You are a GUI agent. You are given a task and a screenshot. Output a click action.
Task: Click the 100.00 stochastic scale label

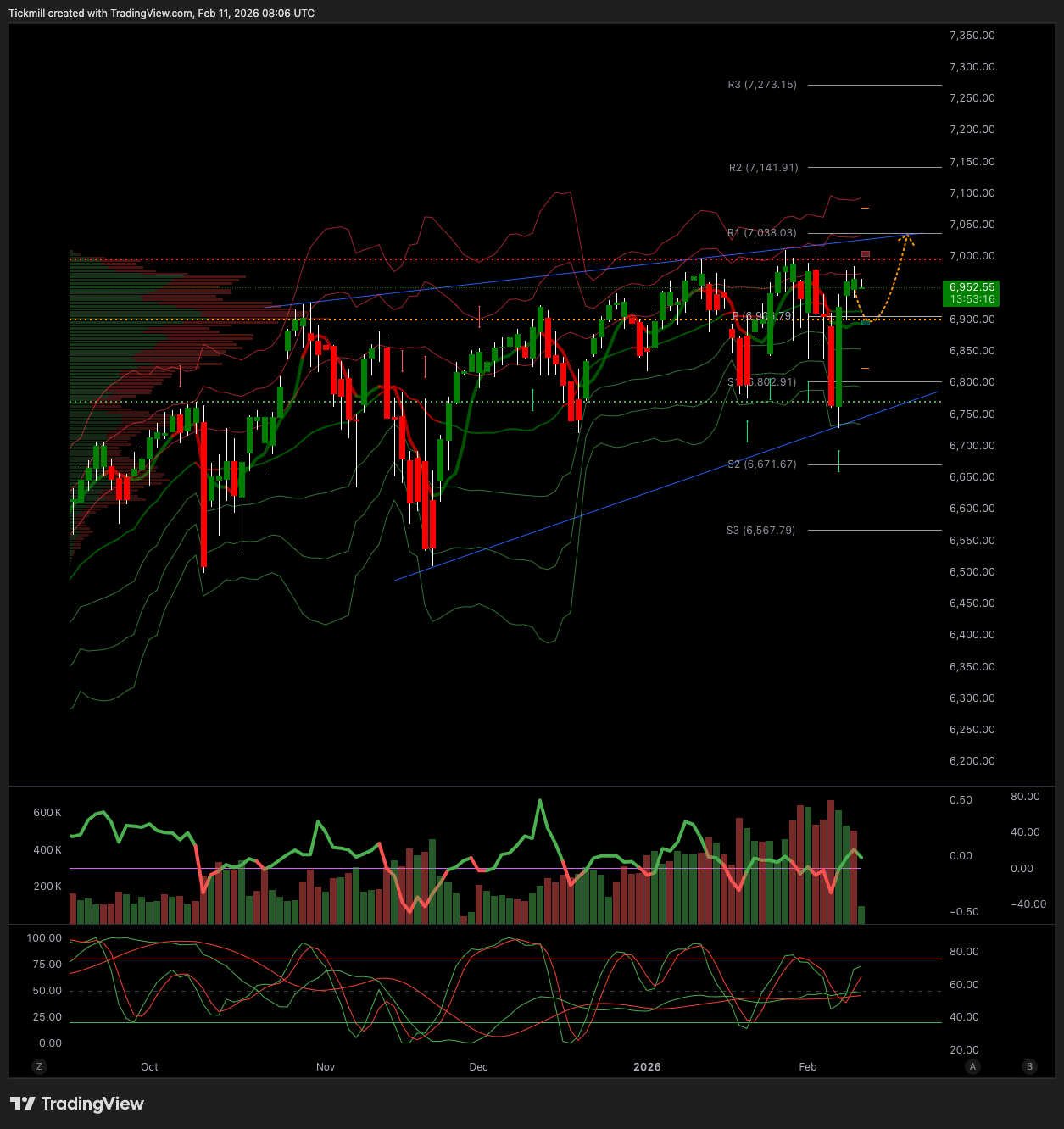coord(44,938)
